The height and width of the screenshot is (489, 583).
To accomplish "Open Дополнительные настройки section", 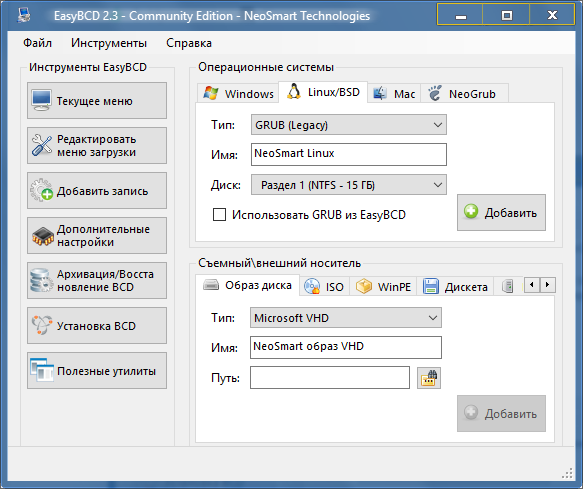I will 97,236.
